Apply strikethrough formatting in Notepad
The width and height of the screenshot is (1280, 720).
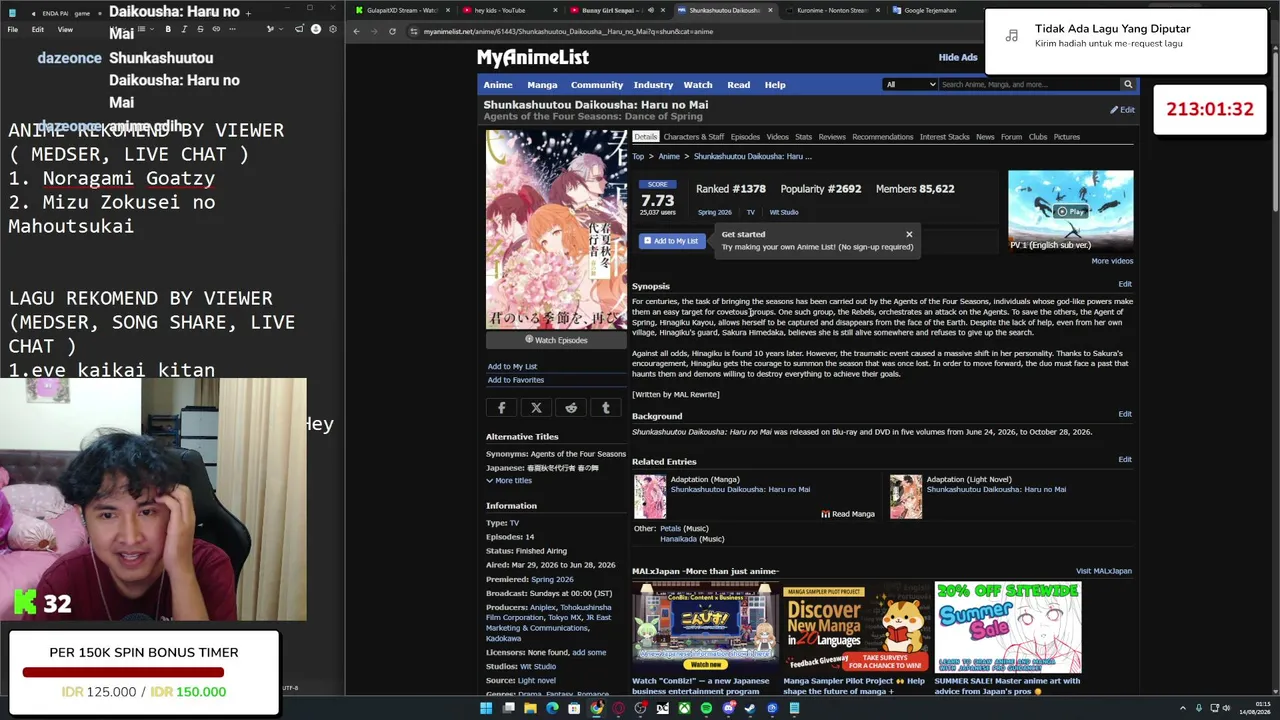200,29
